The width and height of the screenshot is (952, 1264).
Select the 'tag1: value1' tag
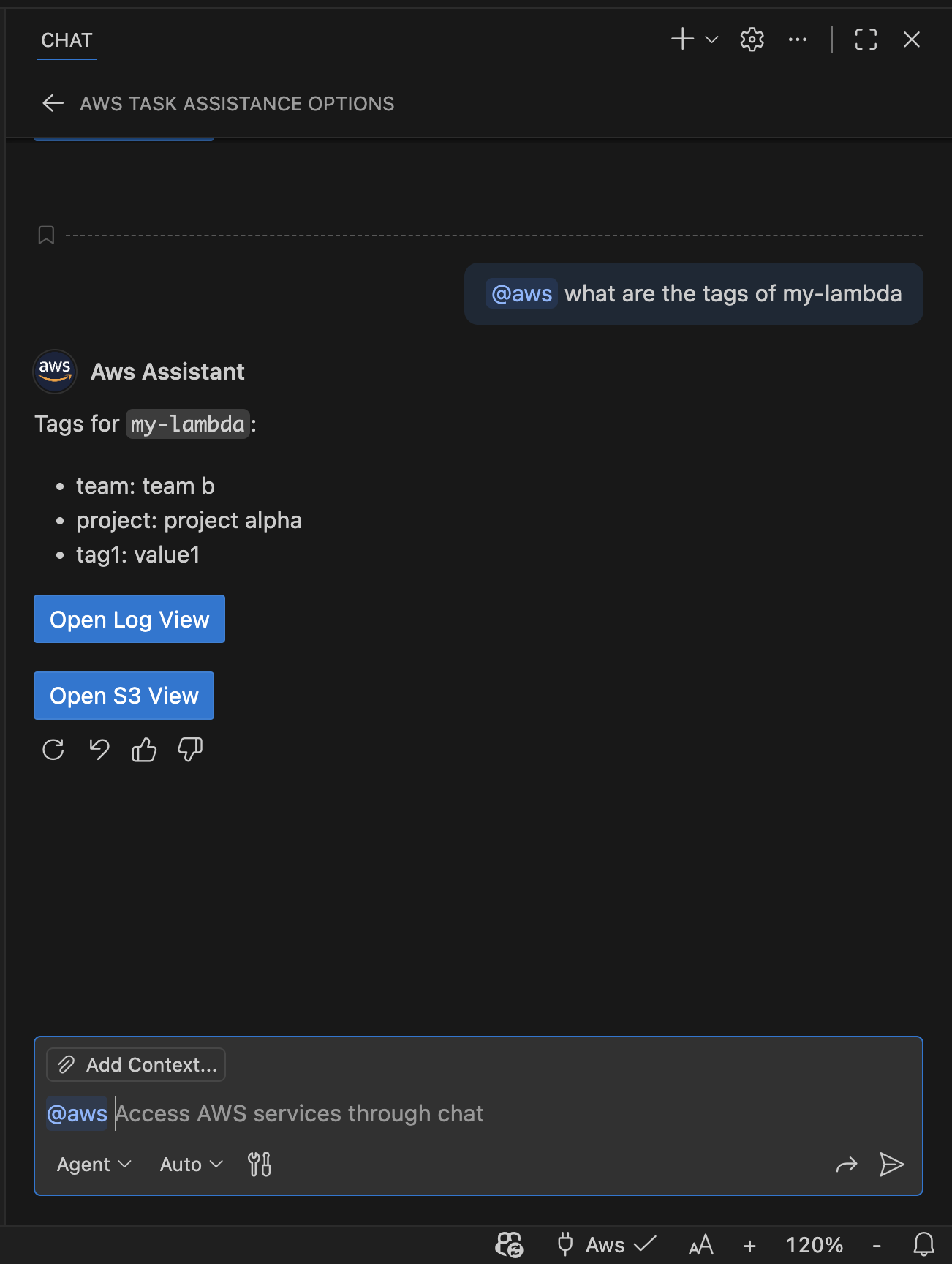tap(138, 554)
